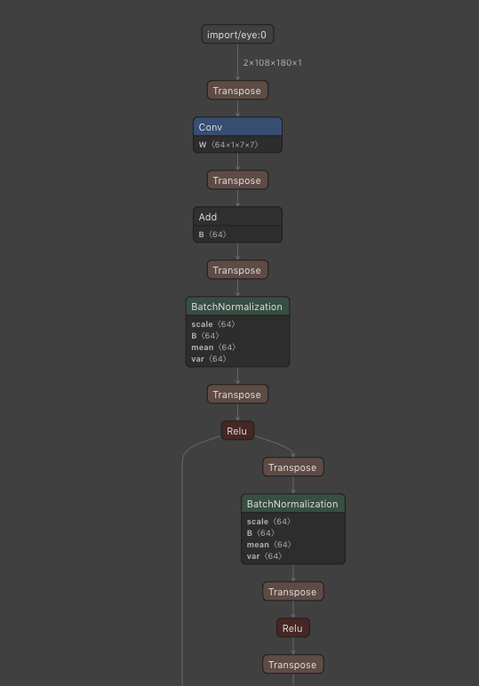This screenshot has width=479, height=686.
Task: Click scale ⟨64⟩ in the branch BatchNormalization
Action: 269,522
